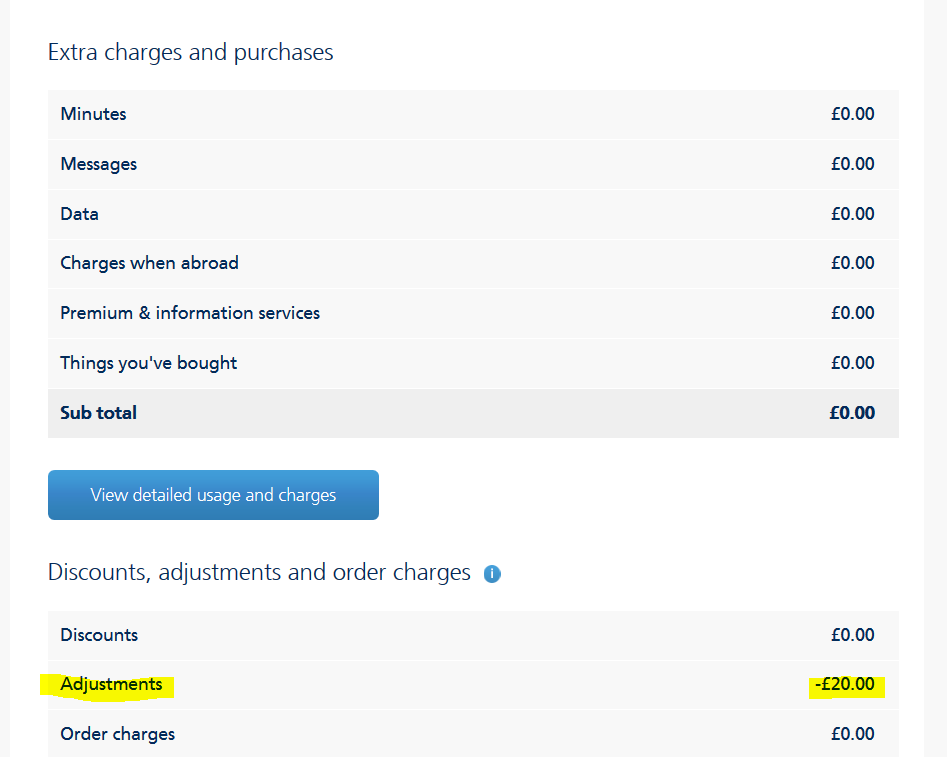Open the Charges when abroad row
The image size is (947, 757).
coord(149,263)
